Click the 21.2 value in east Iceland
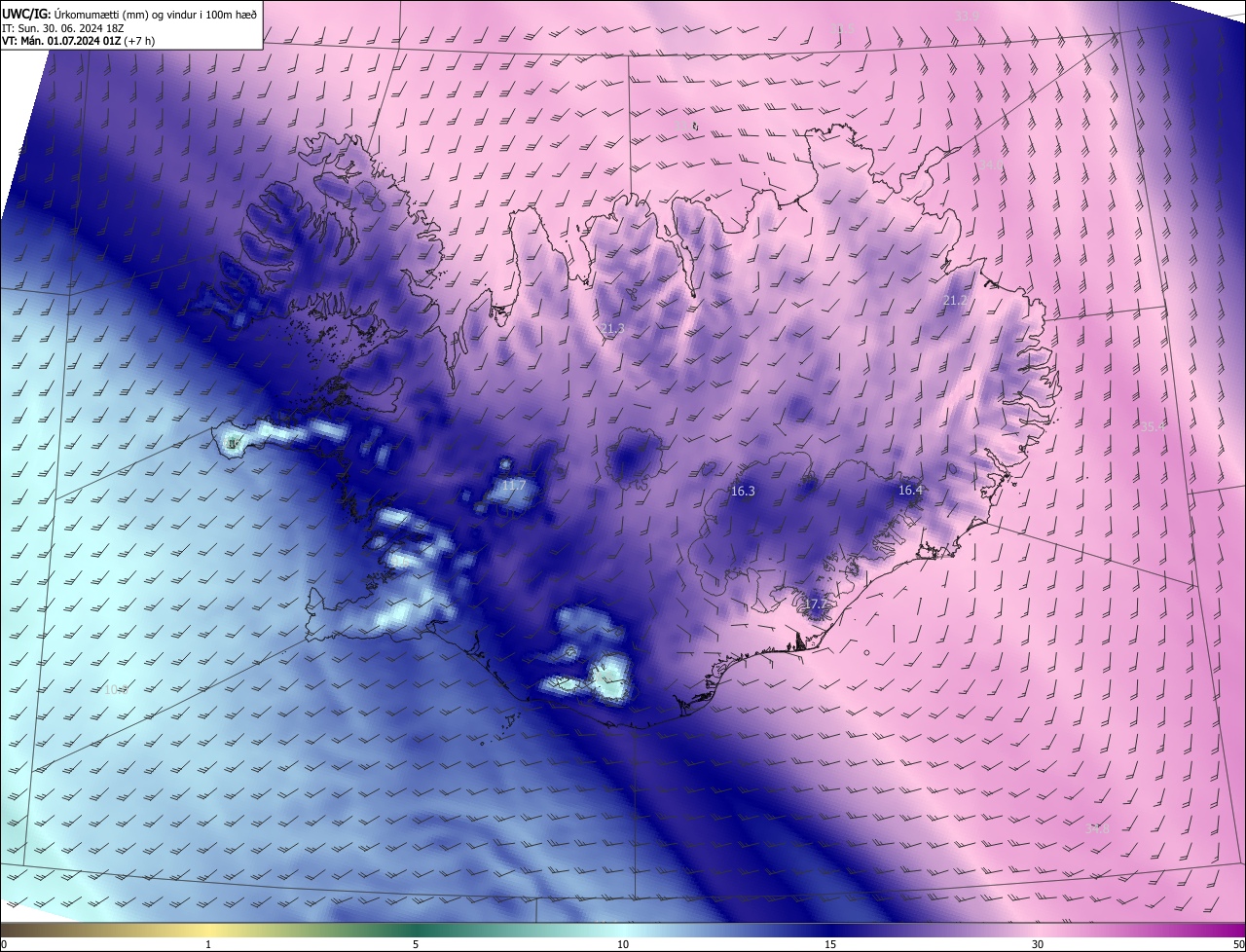The width and height of the screenshot is (1246, 952). 955,301
